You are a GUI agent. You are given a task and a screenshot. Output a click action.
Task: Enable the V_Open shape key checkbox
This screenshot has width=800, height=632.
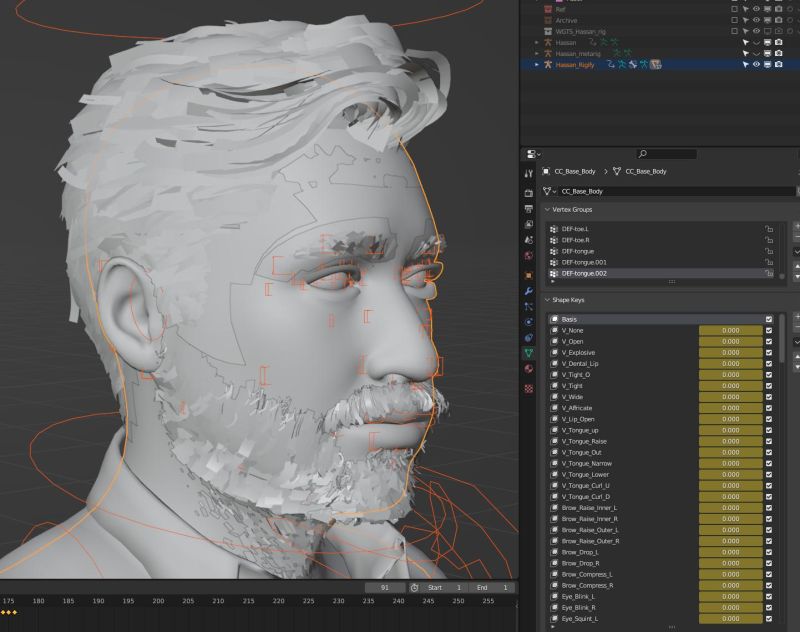pos(769,341)
